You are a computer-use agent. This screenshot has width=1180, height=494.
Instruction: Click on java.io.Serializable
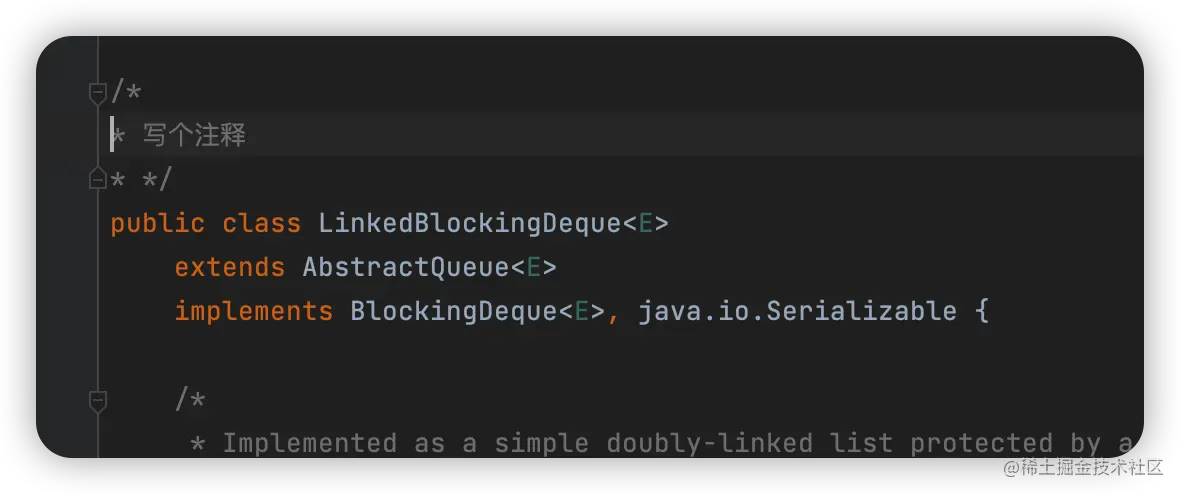797,311
